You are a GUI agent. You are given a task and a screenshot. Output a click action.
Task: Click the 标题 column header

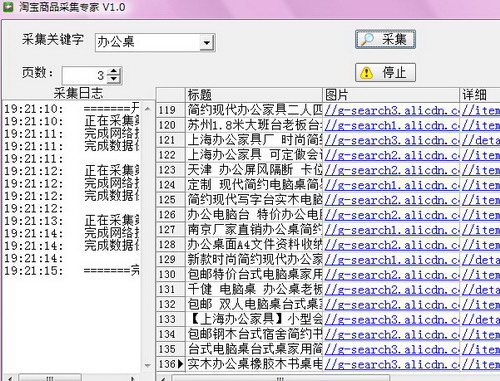coord(254,95)
